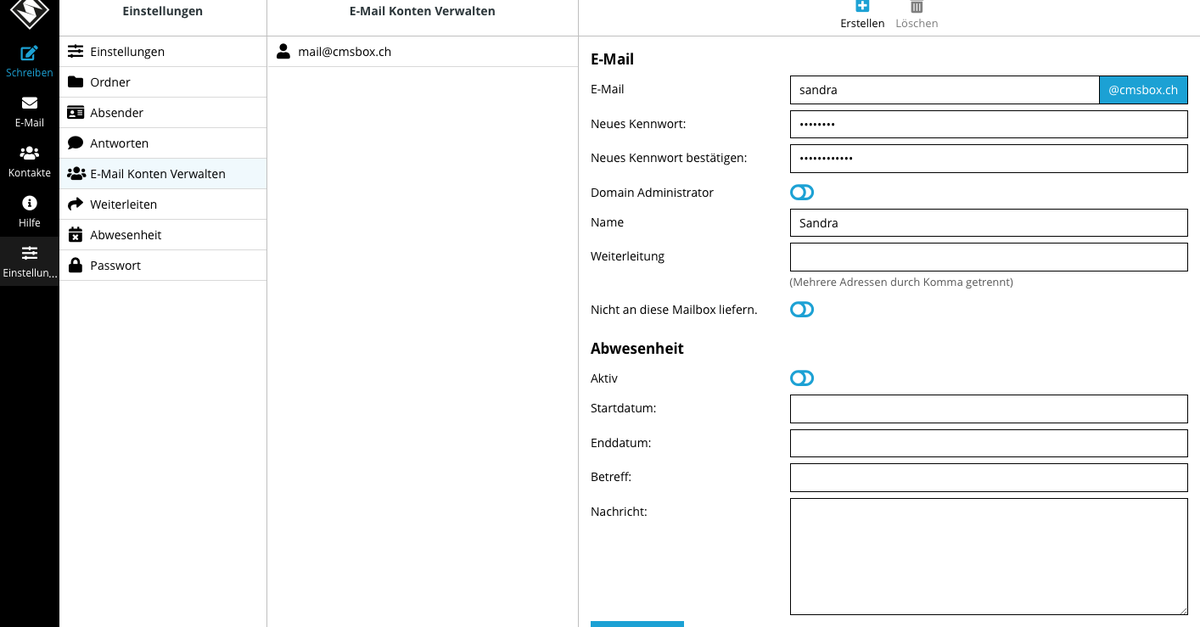Open E-Mail envelope icon in sidebar
The image size is (1200, 627).
(29, 103)
